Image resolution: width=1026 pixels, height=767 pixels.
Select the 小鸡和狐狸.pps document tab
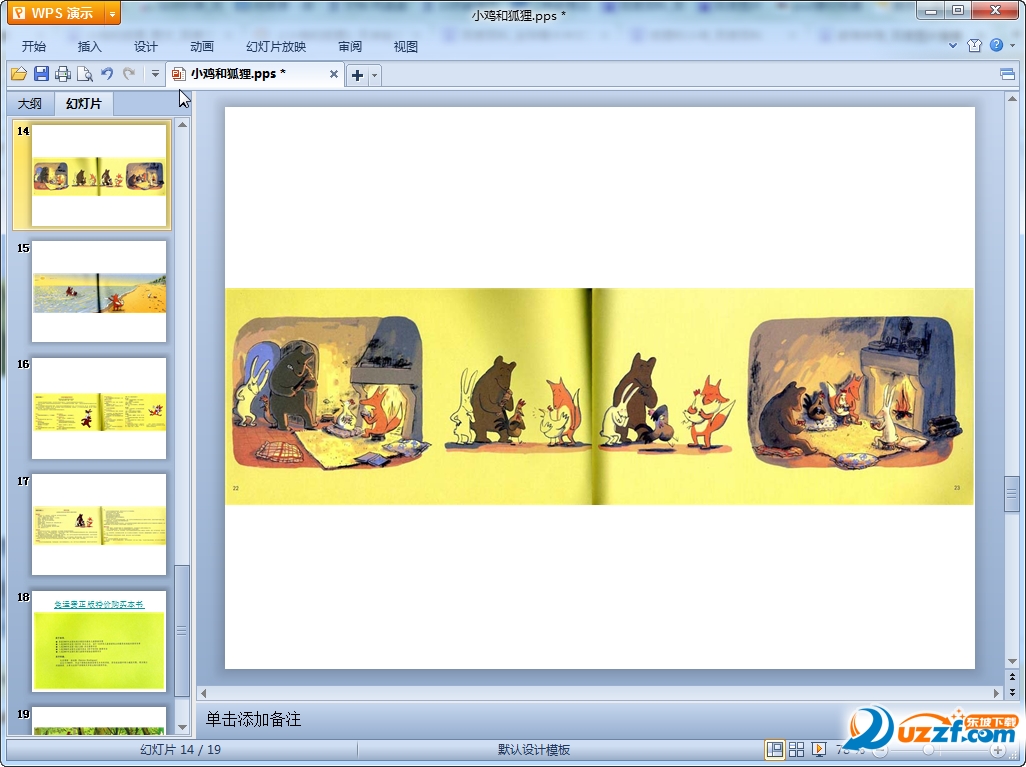[253, 74]
